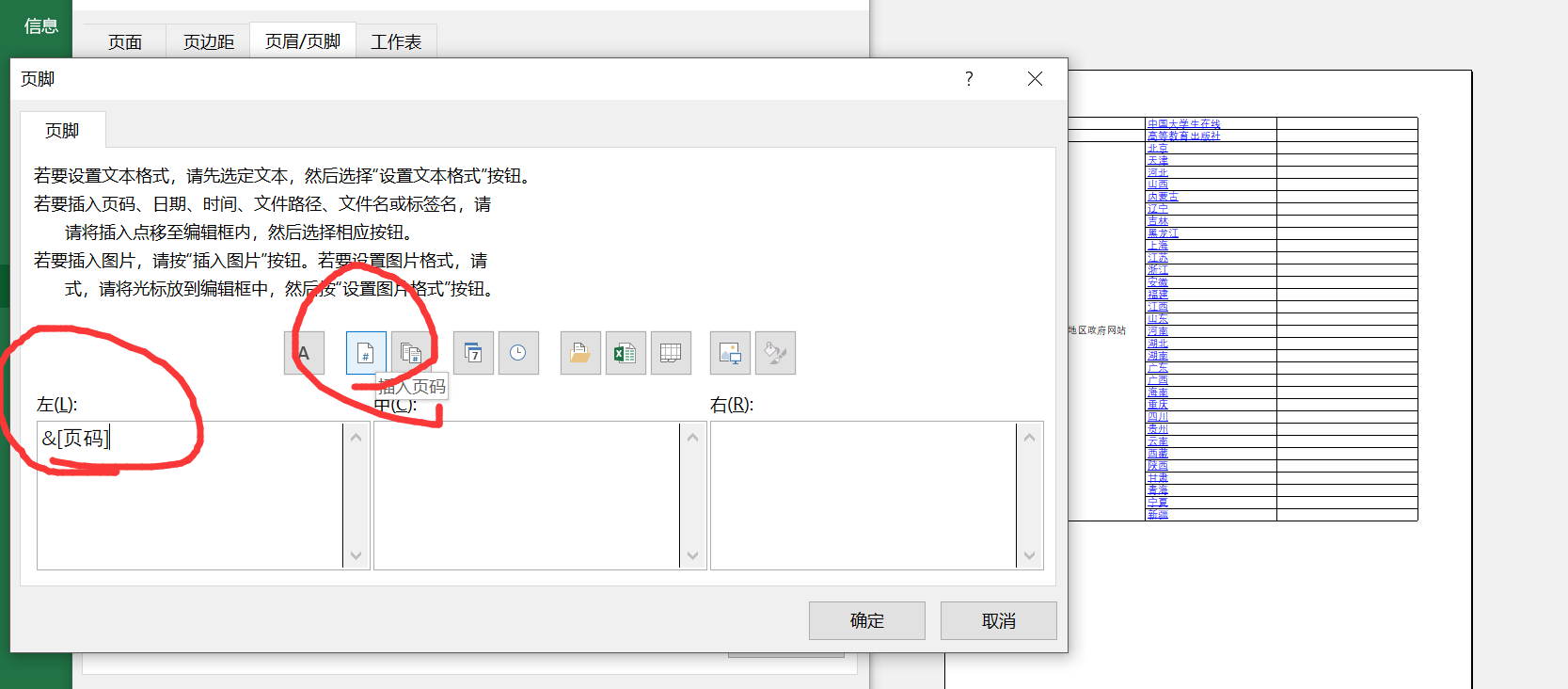The image size is (1568, 689).
Task: Switch to the 工作表 tab
Action: (396, 41)
